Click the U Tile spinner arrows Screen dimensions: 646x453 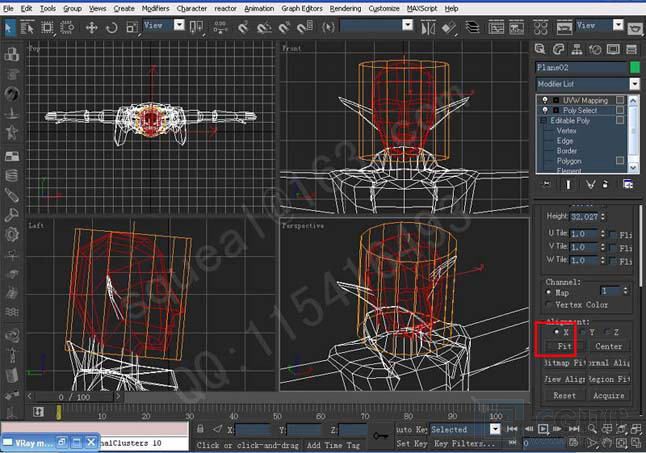pos(603,234)
